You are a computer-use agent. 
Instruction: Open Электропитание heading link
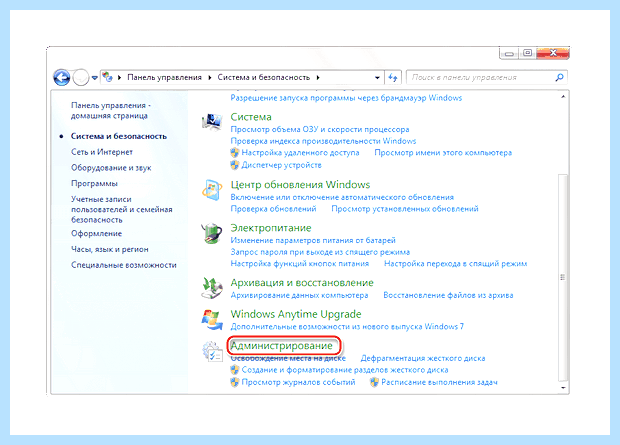click(271, 228)
